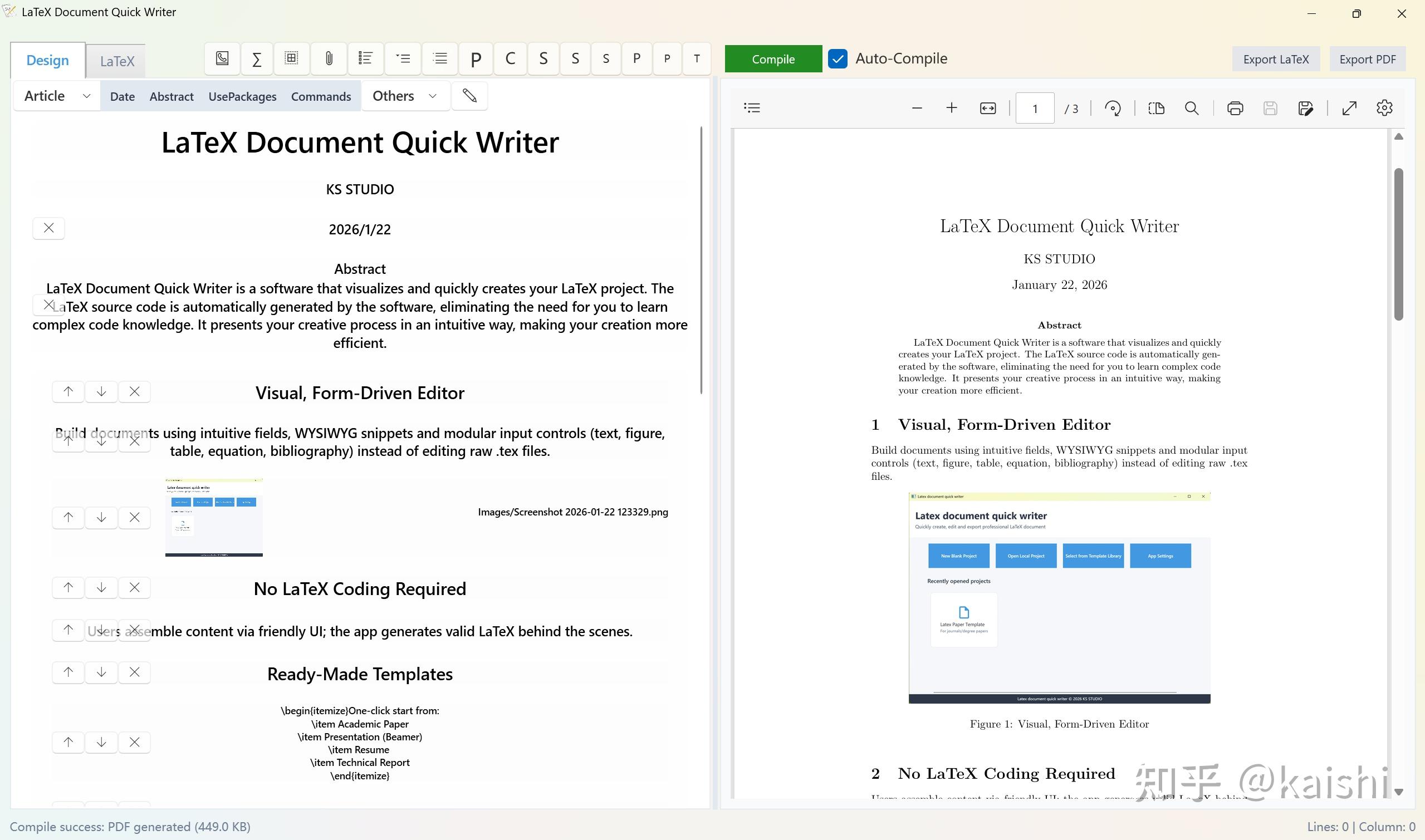Insert an equation with the Sigma icon

click(x=257, y=59)
